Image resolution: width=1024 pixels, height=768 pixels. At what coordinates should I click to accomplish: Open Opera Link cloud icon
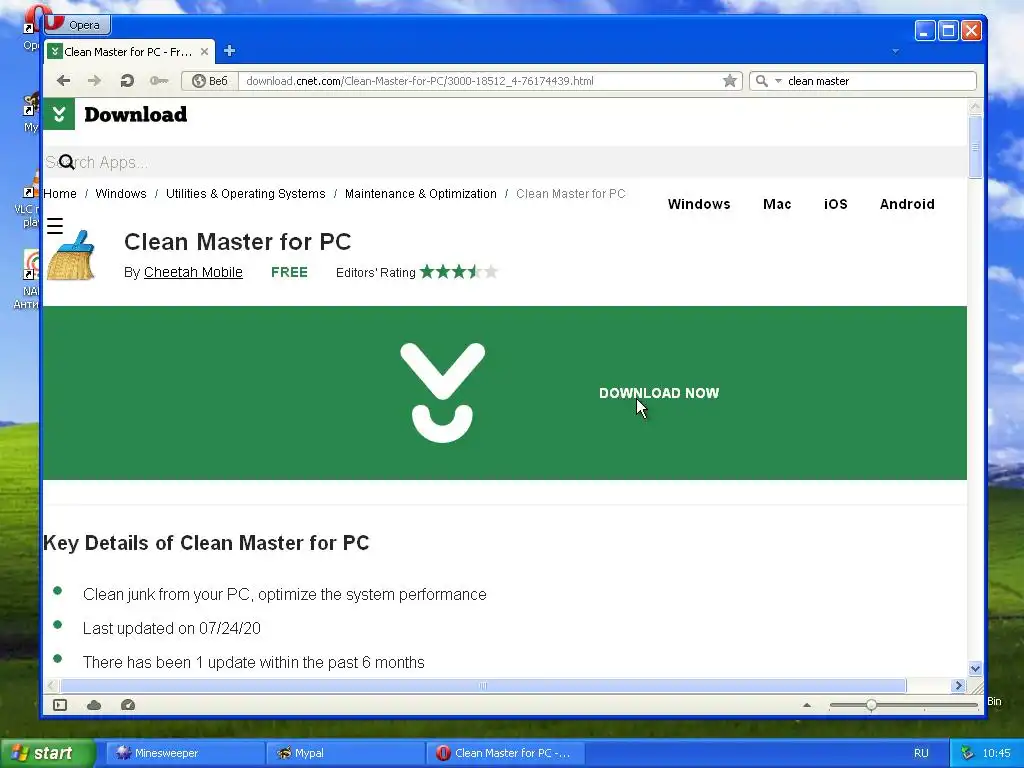tap(94, 705)
